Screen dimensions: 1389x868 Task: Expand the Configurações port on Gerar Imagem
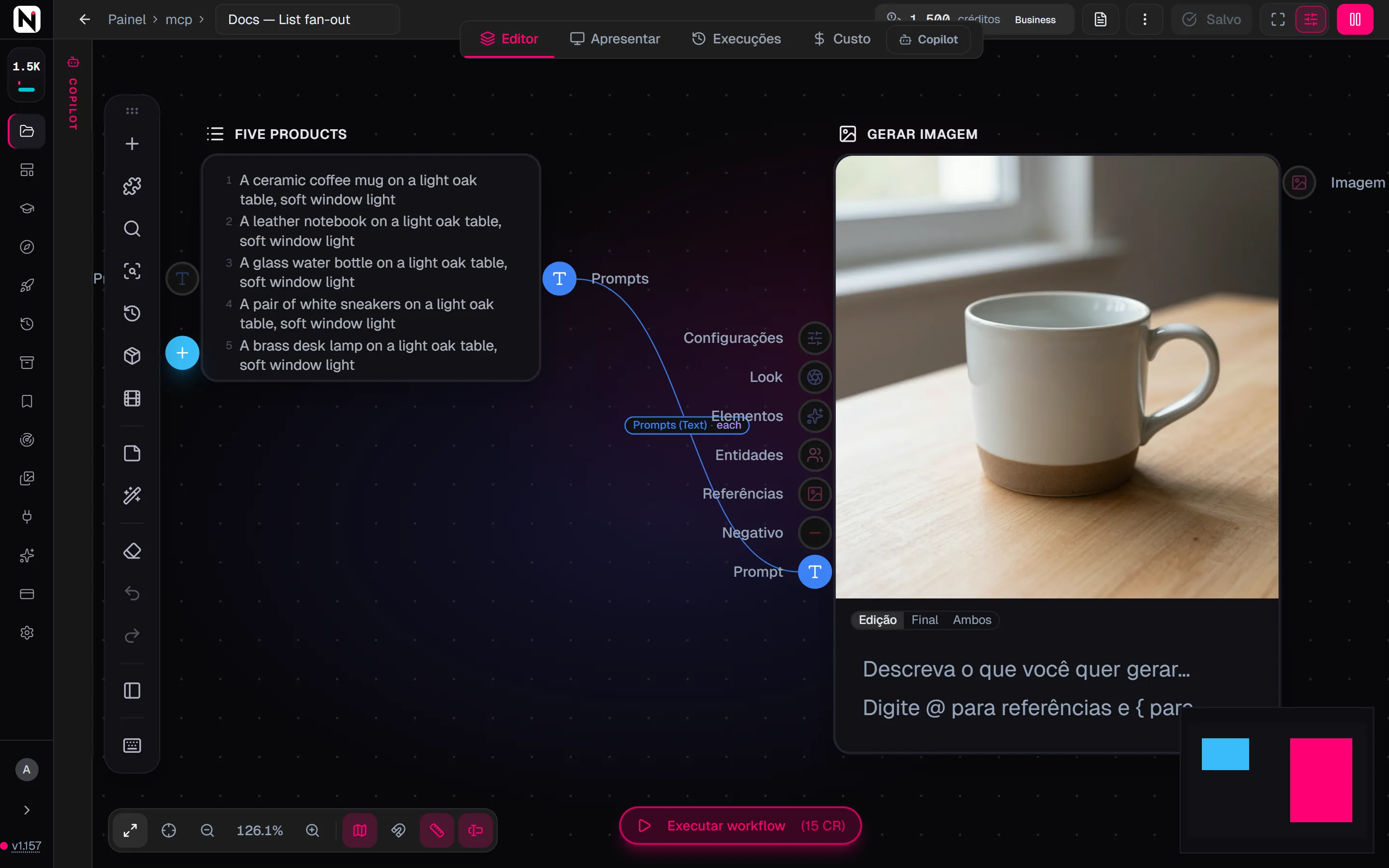pyautogui.click(x=815, y=338)
